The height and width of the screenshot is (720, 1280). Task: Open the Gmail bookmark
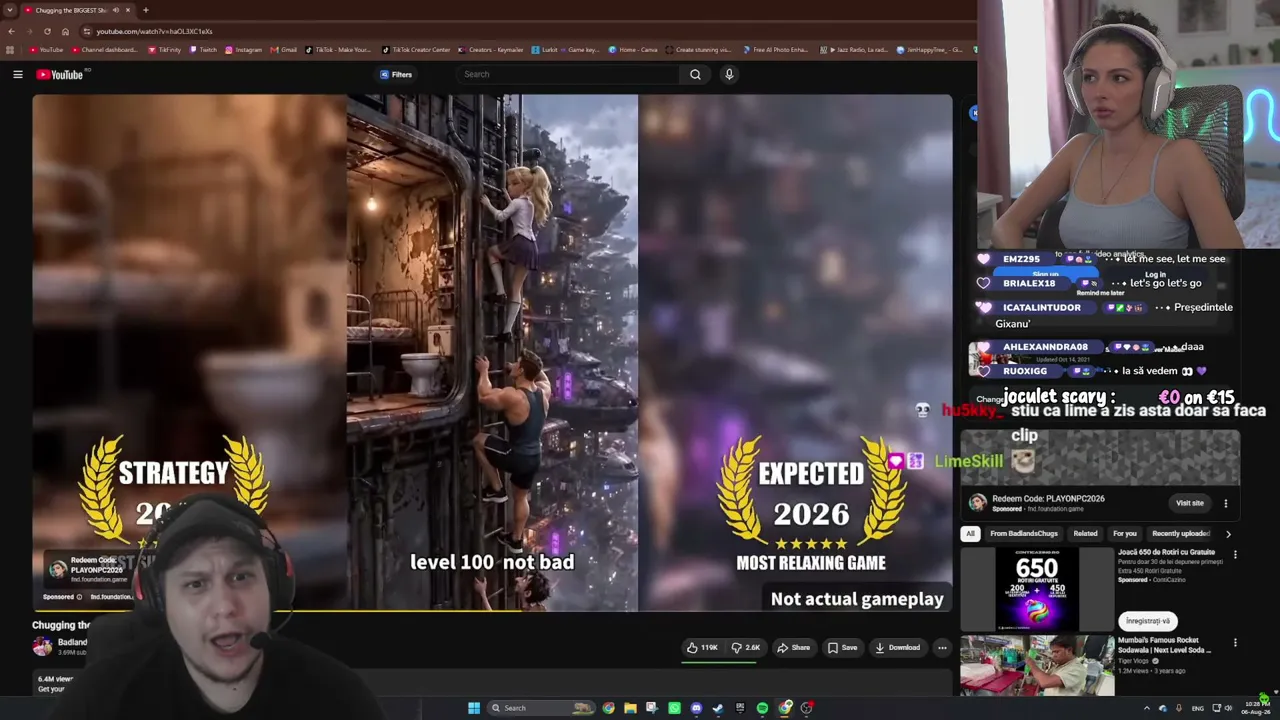pyautogui.click(x=283, y=49)
